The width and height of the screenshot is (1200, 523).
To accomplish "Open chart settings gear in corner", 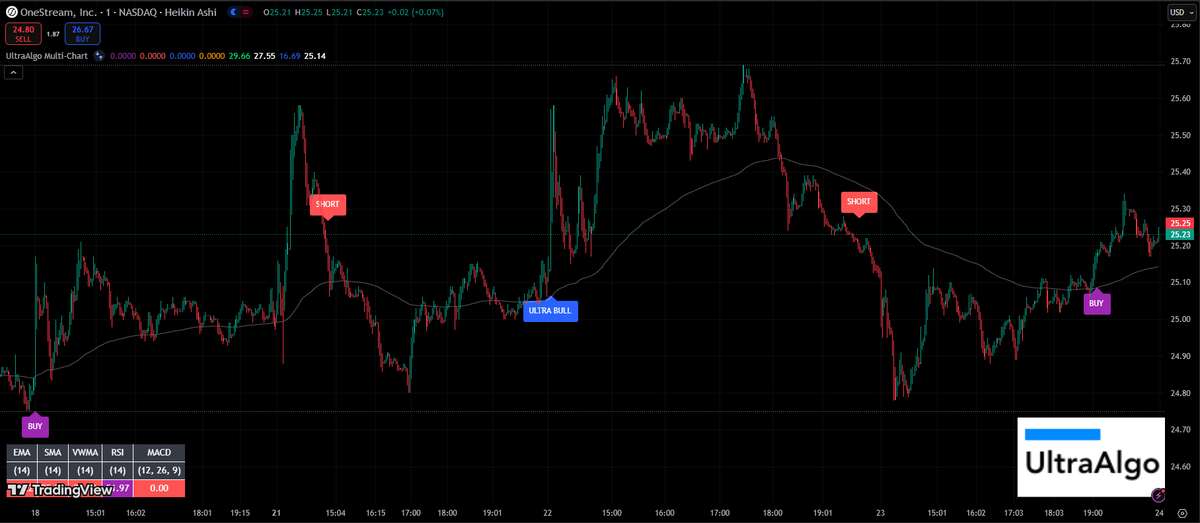I will tap(1181, 513).
